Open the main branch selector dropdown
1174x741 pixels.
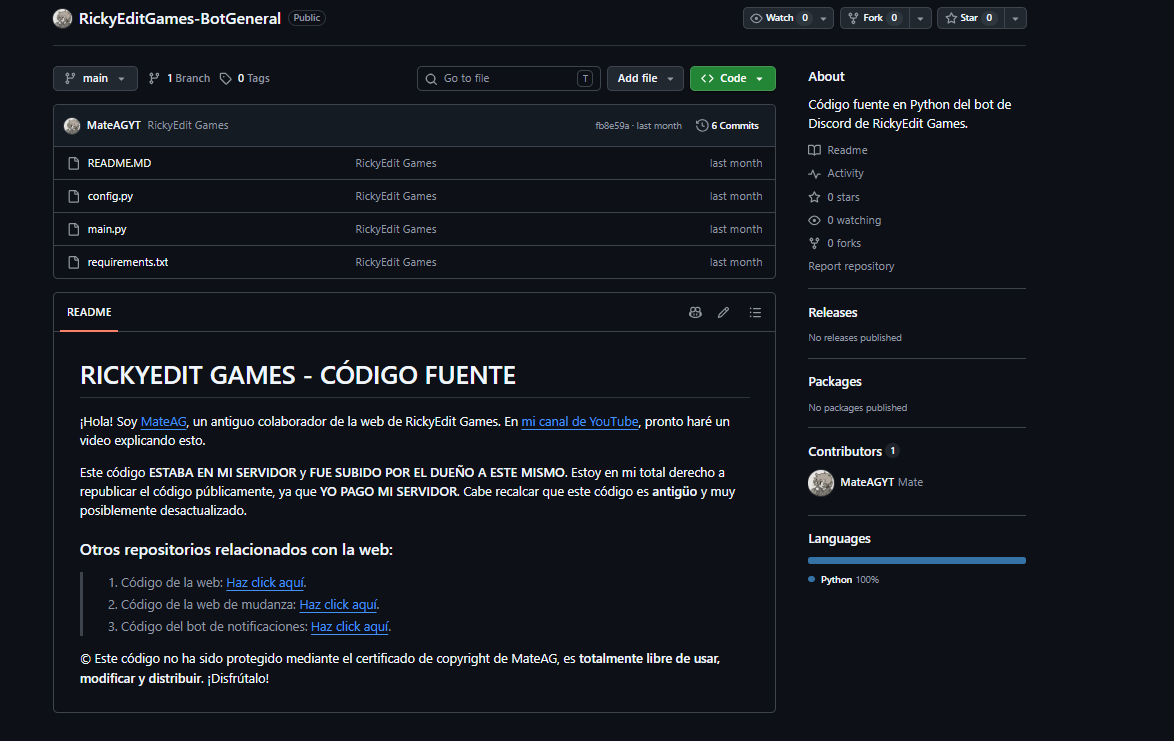tap(95, 79)
